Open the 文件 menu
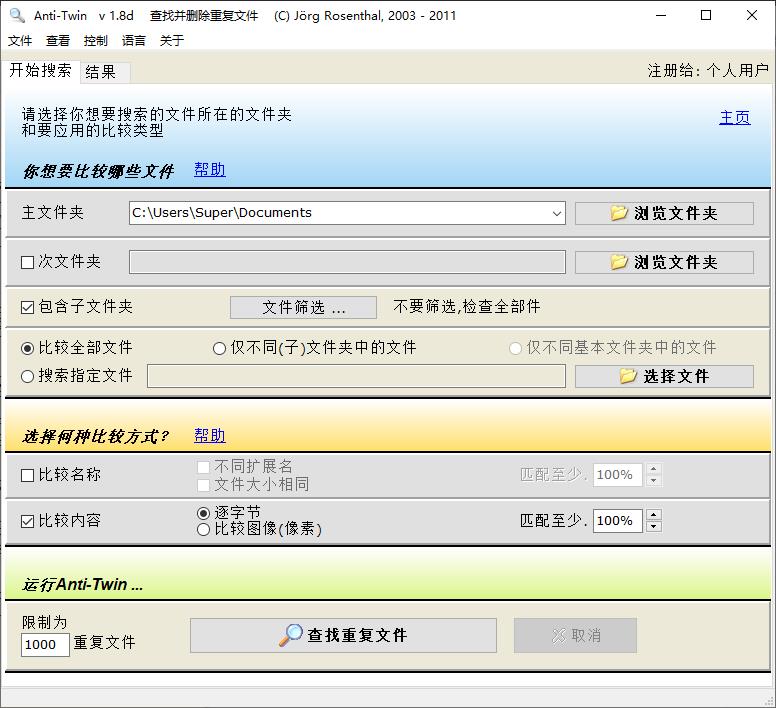 tap(20, 41)
